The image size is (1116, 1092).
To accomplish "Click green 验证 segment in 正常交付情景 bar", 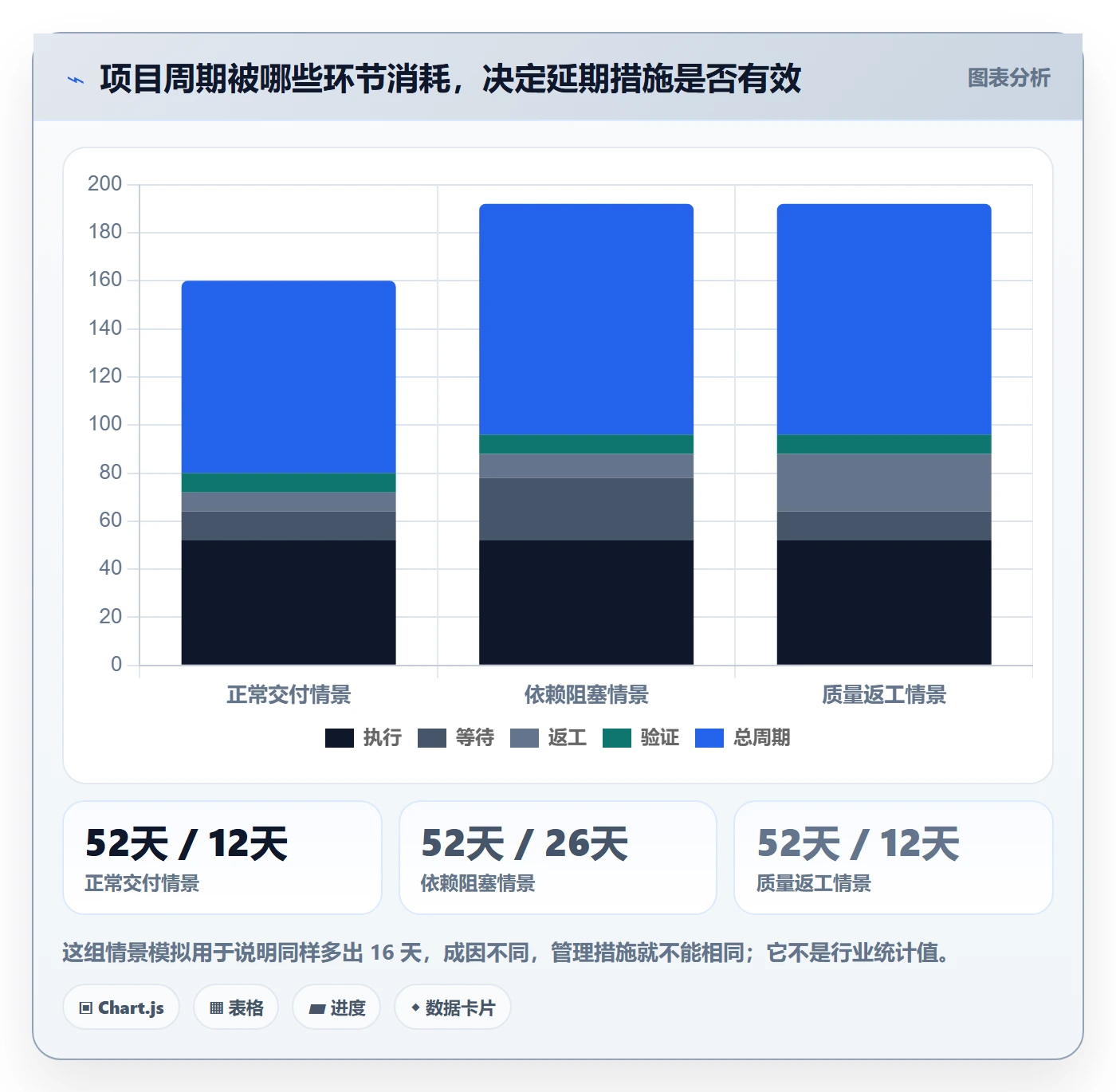I will (x=289, y=483).
